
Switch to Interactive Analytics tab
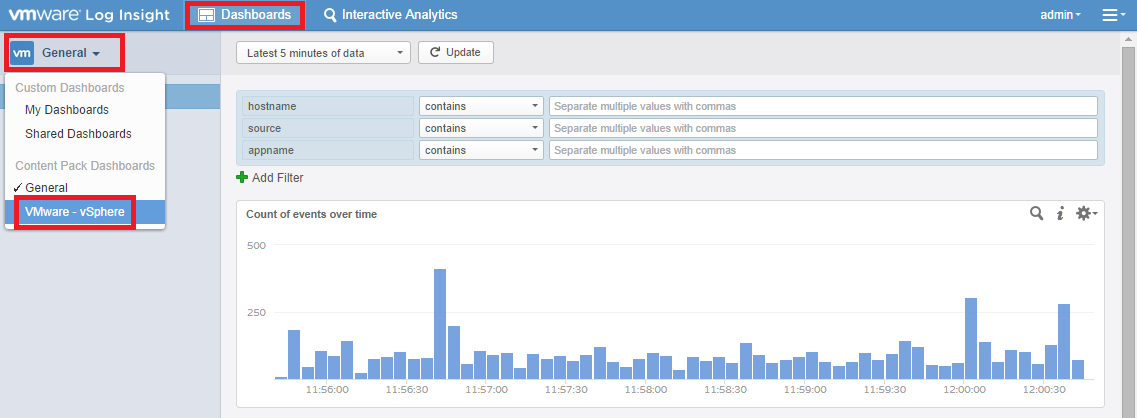click(x=390, y=15)
